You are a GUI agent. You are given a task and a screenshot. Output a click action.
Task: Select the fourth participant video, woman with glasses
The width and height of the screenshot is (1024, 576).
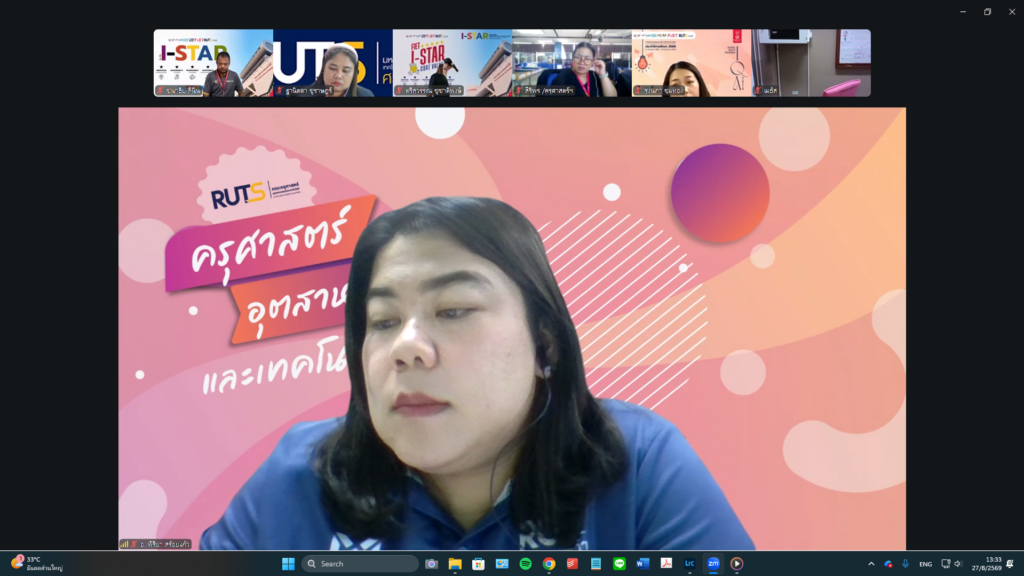click(571, 63)
